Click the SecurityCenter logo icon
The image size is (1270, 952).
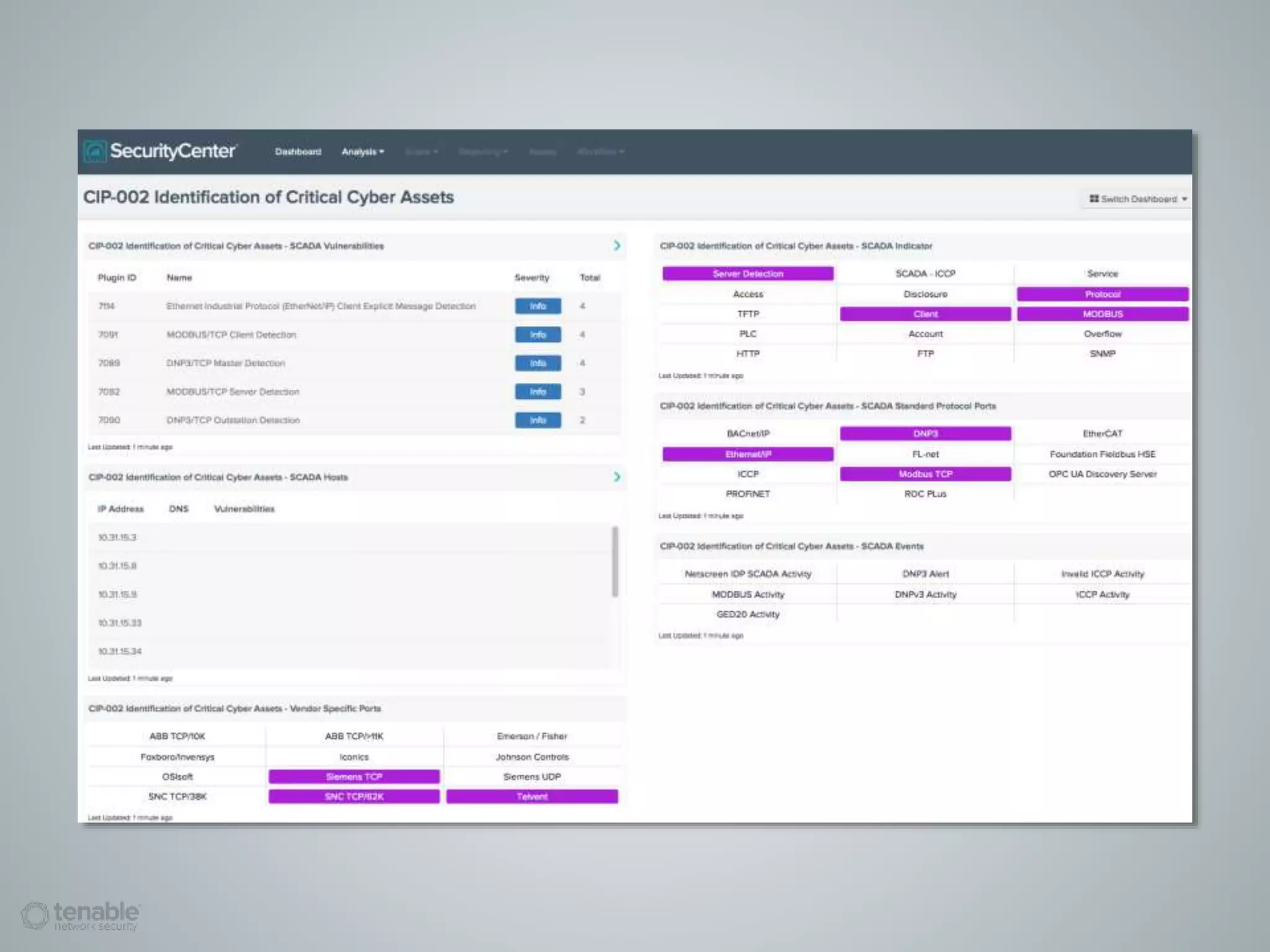(95, 151)
